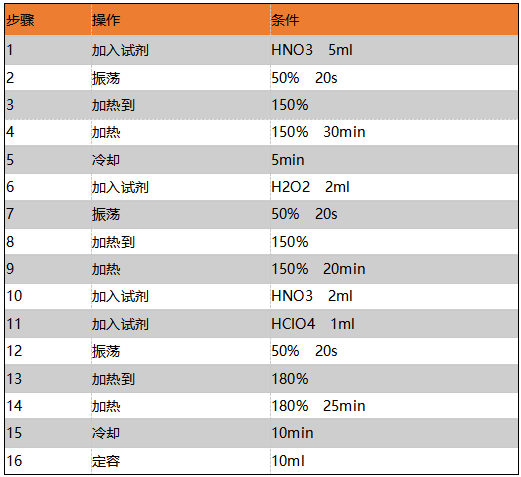521x477 pixels.
Task: Select the HClO4 1ml cell
Action: tap(394, 324)
